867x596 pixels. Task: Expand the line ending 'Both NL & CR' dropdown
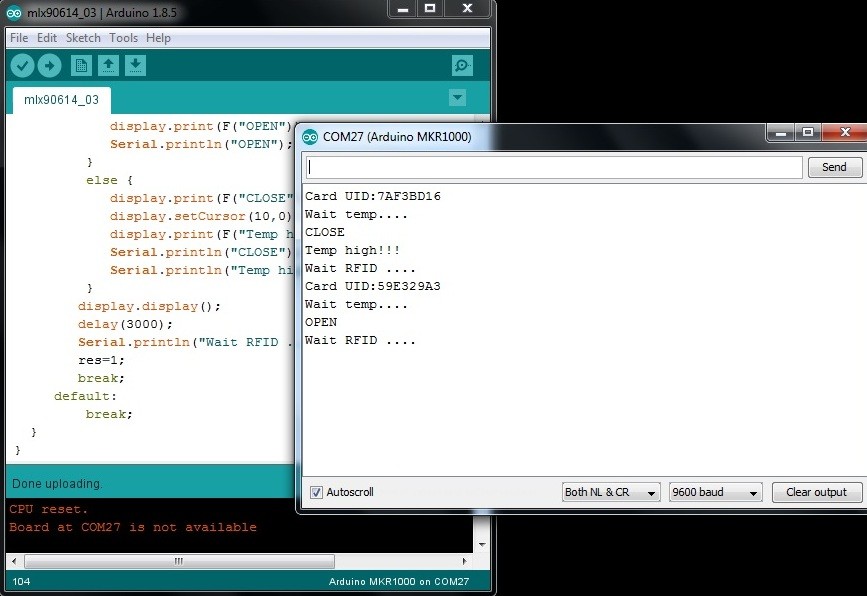(610, 492)
